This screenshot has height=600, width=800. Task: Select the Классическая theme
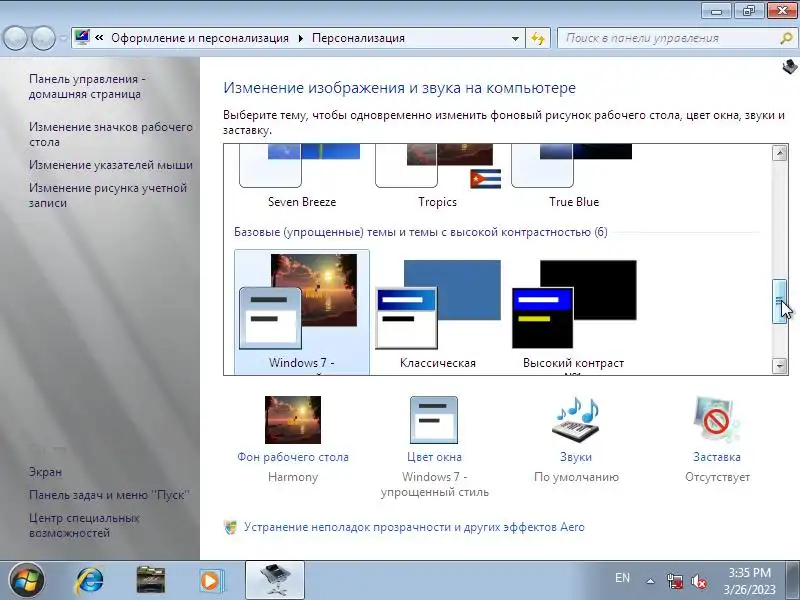tap(438, 312)
